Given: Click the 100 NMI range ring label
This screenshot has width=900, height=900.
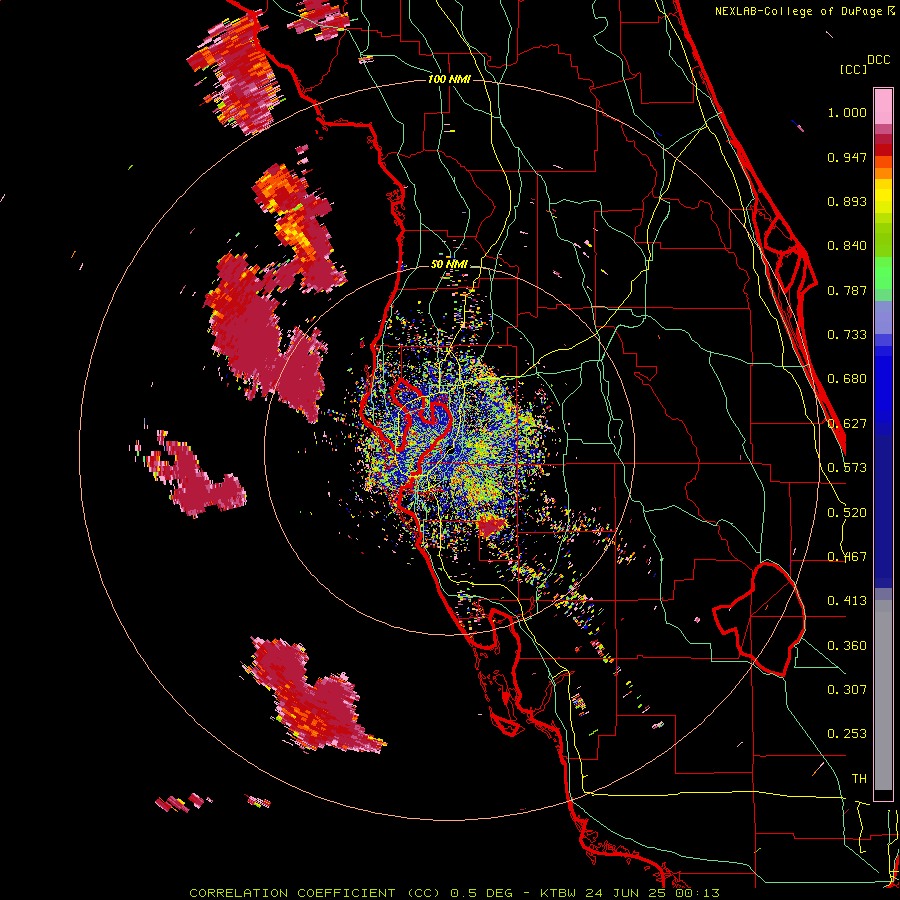Looking at the screenshot, I should pos(449,79).
